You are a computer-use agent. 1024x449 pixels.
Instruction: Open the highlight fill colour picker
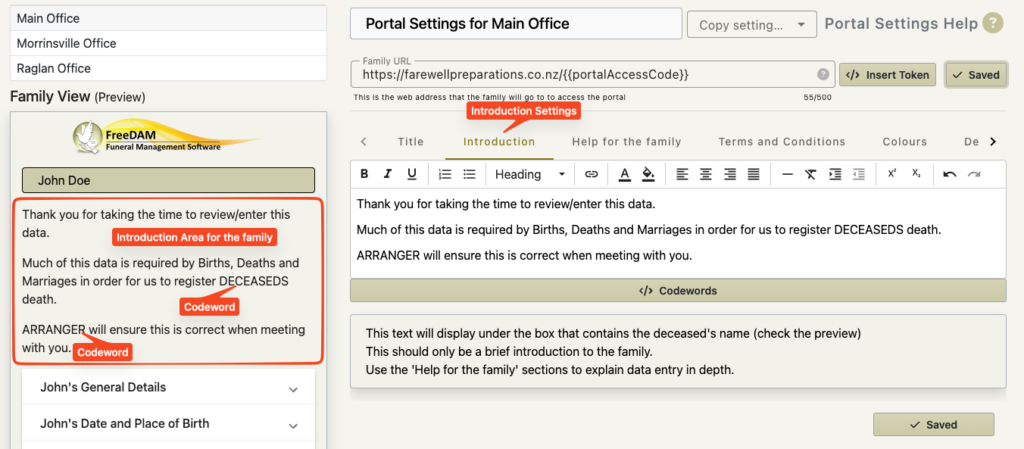coord(648,174)
